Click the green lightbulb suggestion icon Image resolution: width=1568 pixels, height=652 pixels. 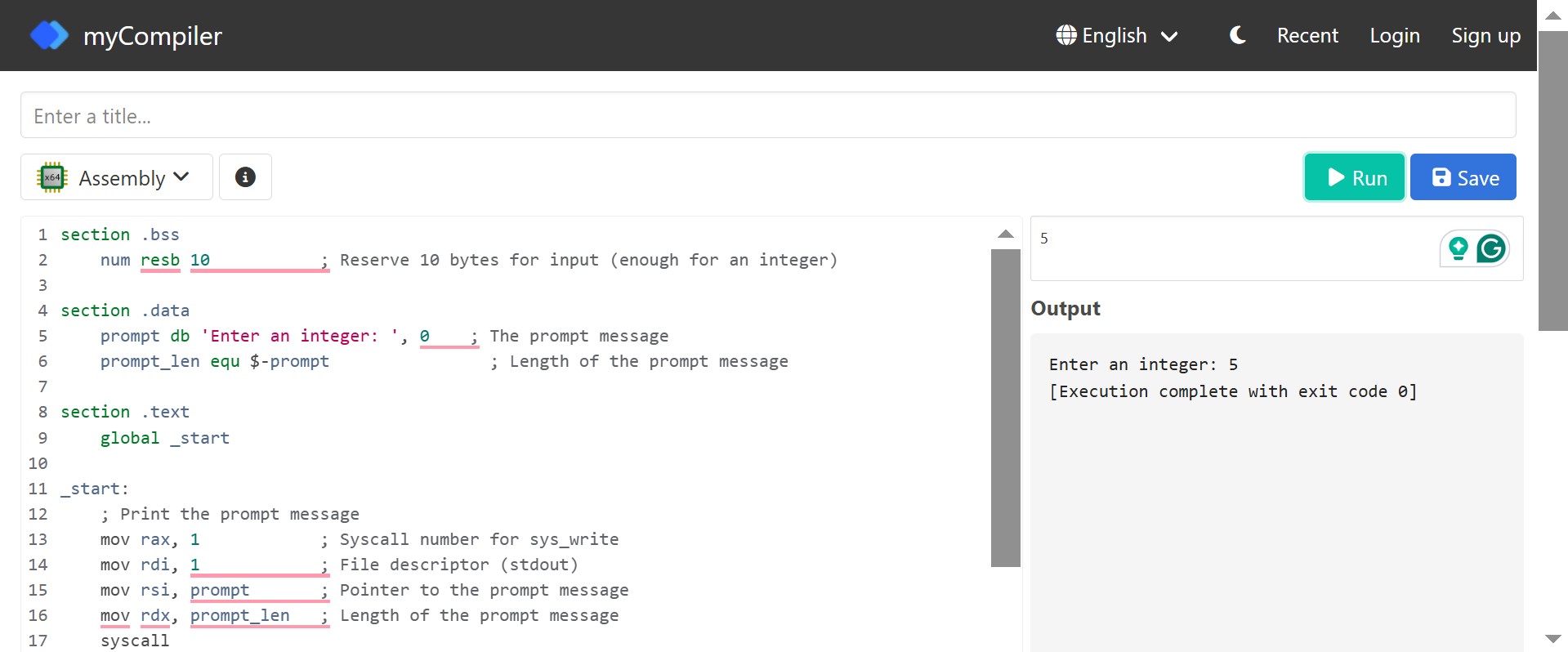click(x=1459, y=248)
